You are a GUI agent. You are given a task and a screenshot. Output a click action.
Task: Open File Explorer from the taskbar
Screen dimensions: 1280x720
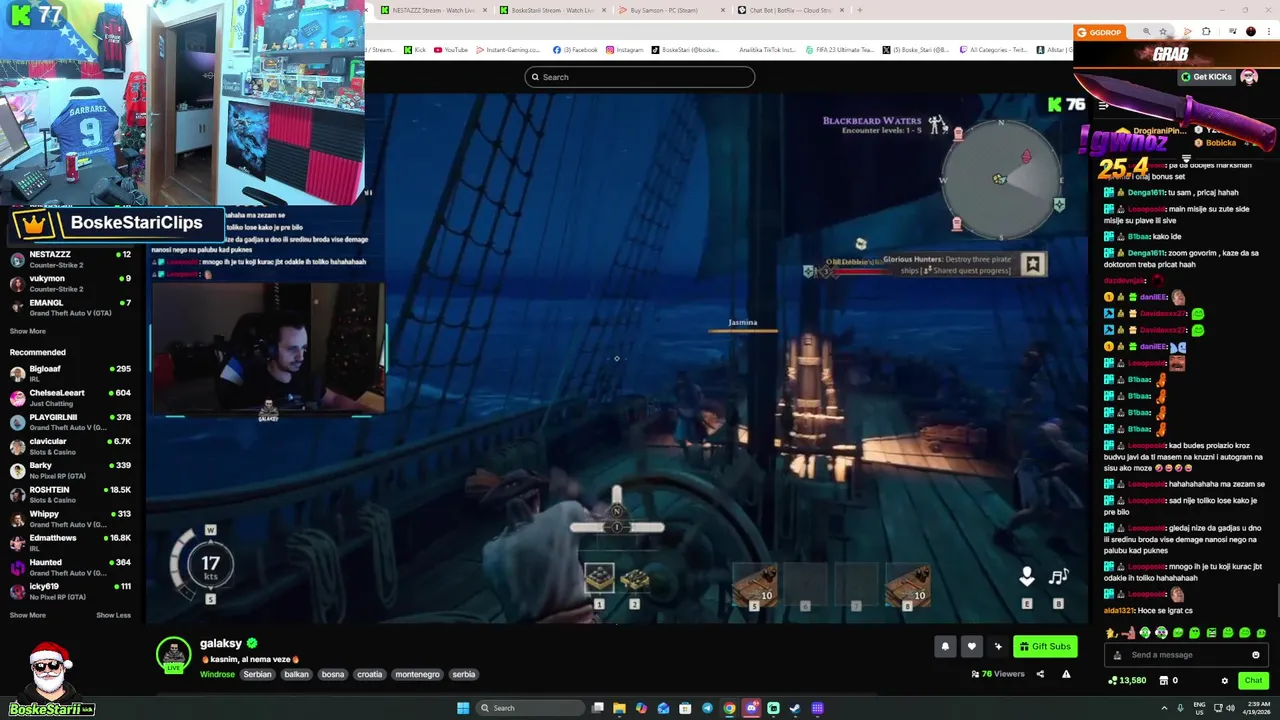[619, 708]
